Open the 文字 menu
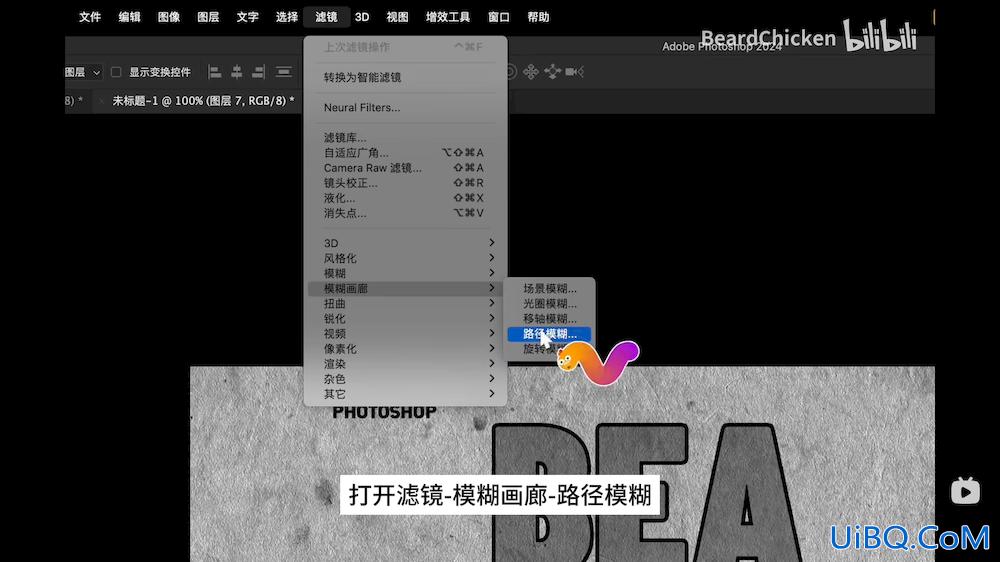Image resolution: width=1000 pixels, height=562 pixels. coord(247,17)
